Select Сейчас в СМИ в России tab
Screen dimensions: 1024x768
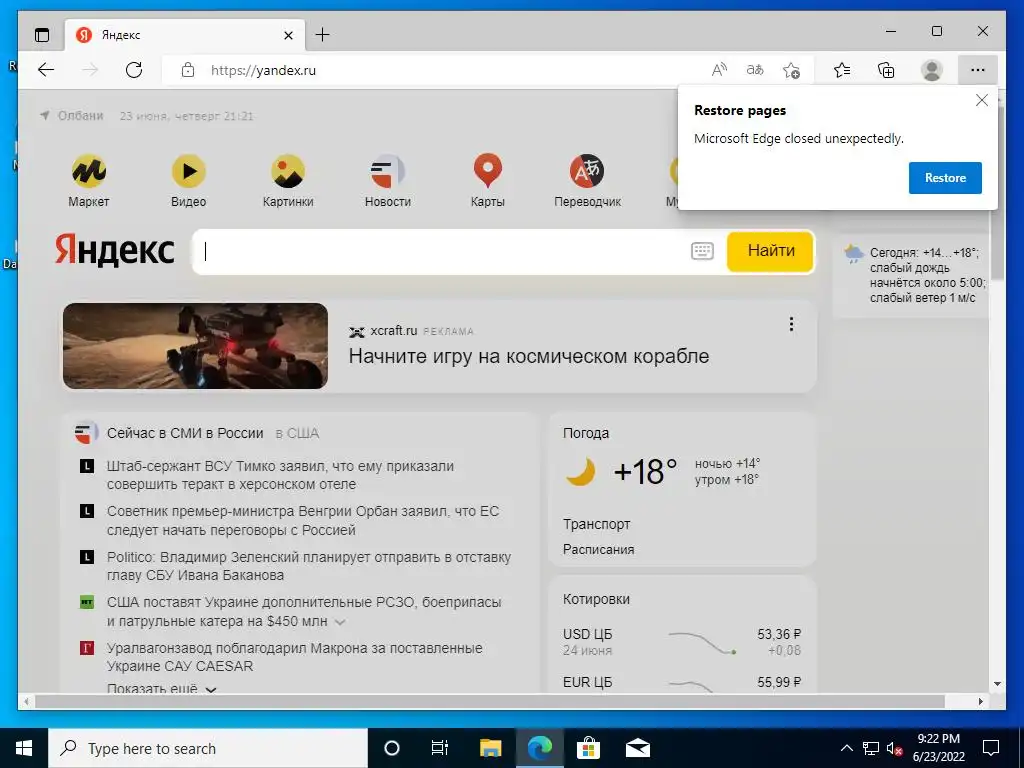(185, 433)
